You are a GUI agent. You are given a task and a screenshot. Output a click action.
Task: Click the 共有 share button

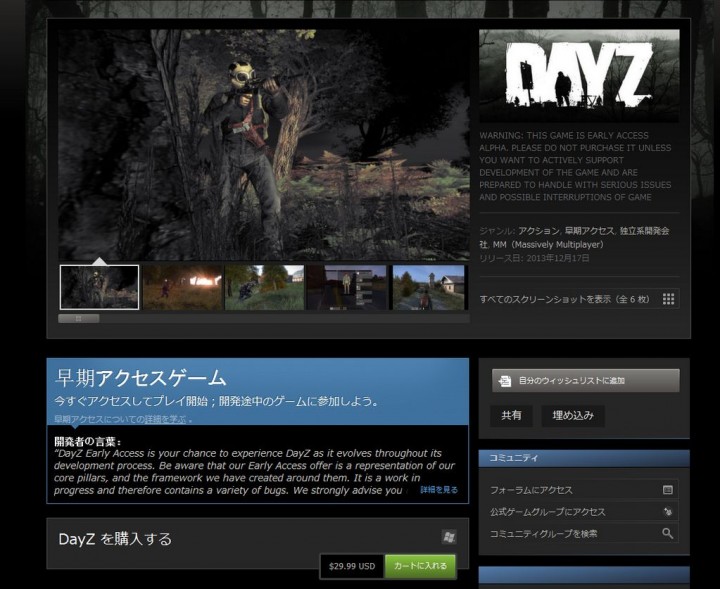click(x=511, y=415)
